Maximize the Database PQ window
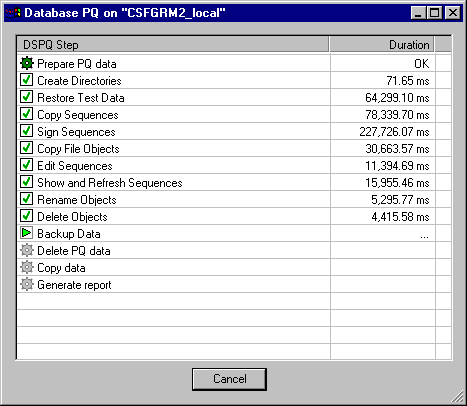 [x=435, y=13]
